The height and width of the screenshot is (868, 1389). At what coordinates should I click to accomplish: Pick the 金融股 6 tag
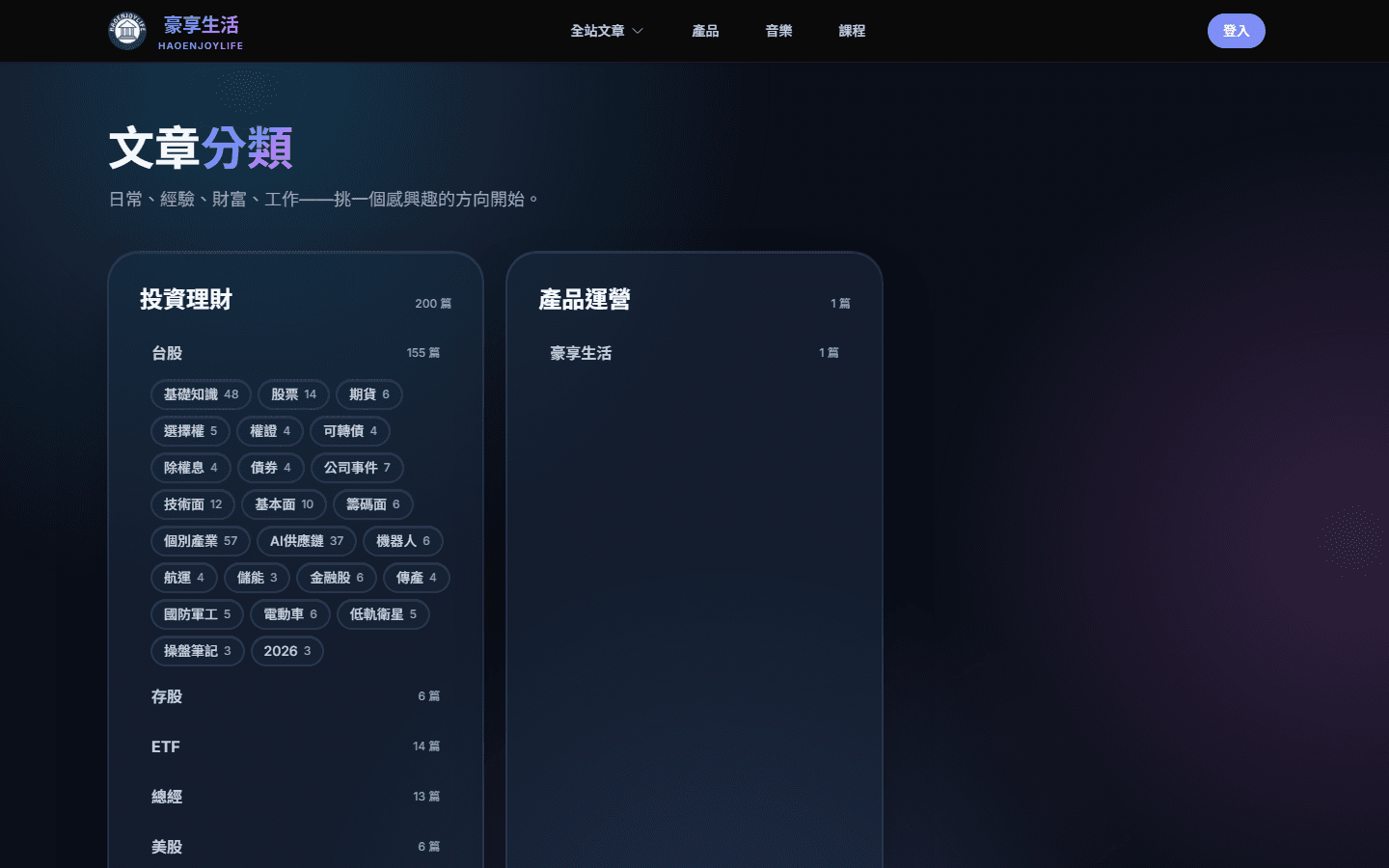(x=337, y=578)
